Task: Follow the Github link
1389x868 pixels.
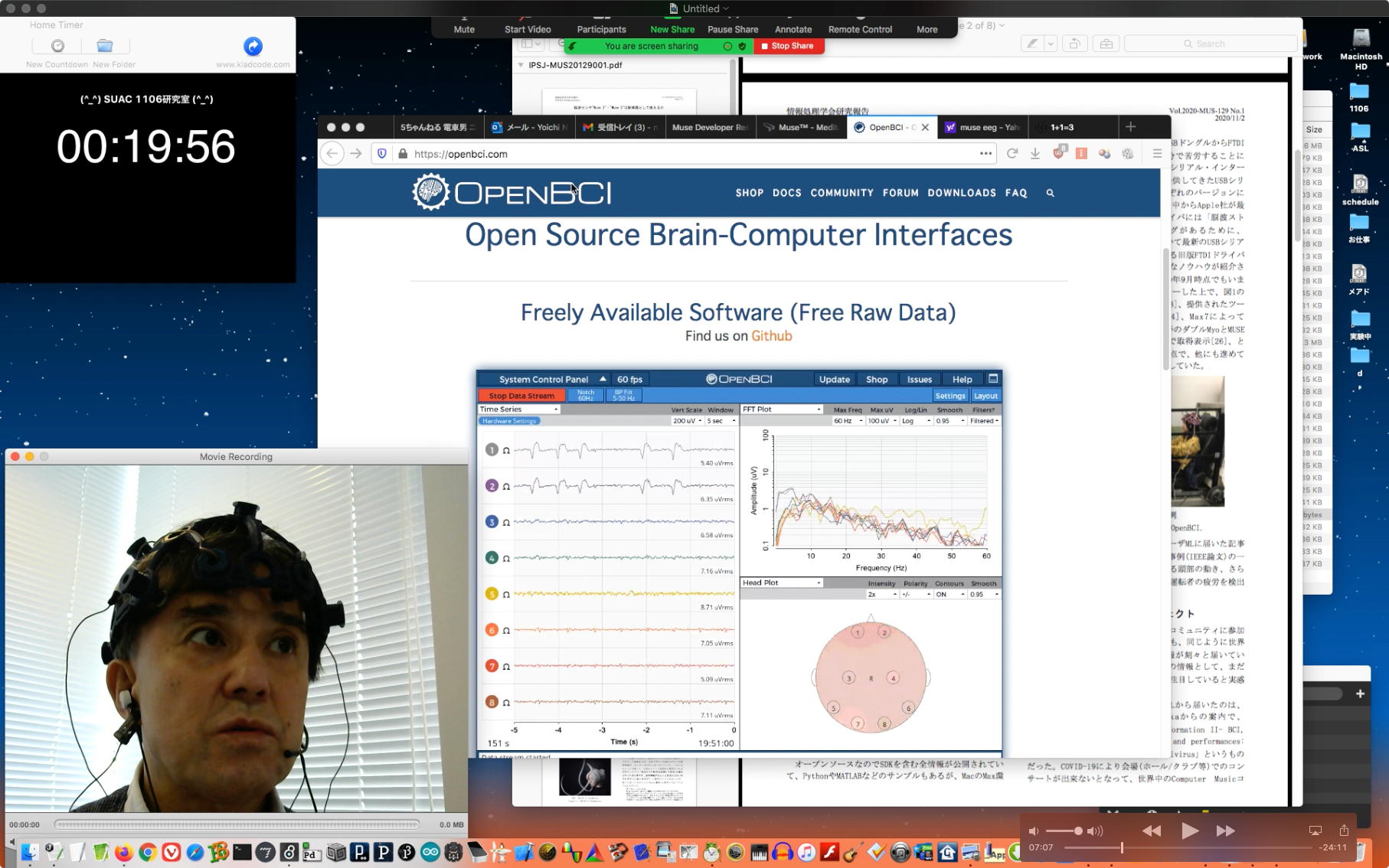Action: tap(771, 336)
